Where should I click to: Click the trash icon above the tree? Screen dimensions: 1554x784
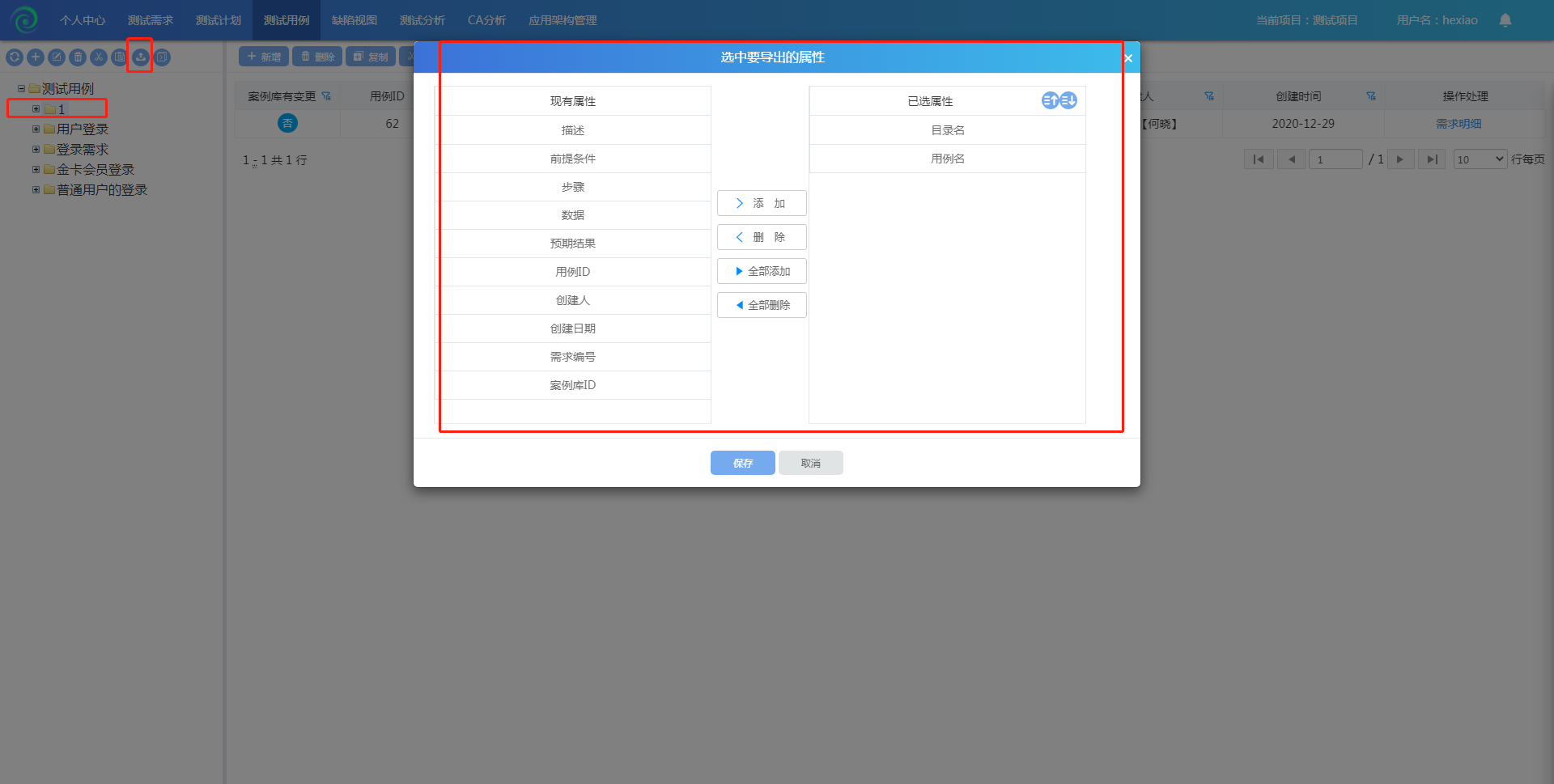tap(78, 57)
